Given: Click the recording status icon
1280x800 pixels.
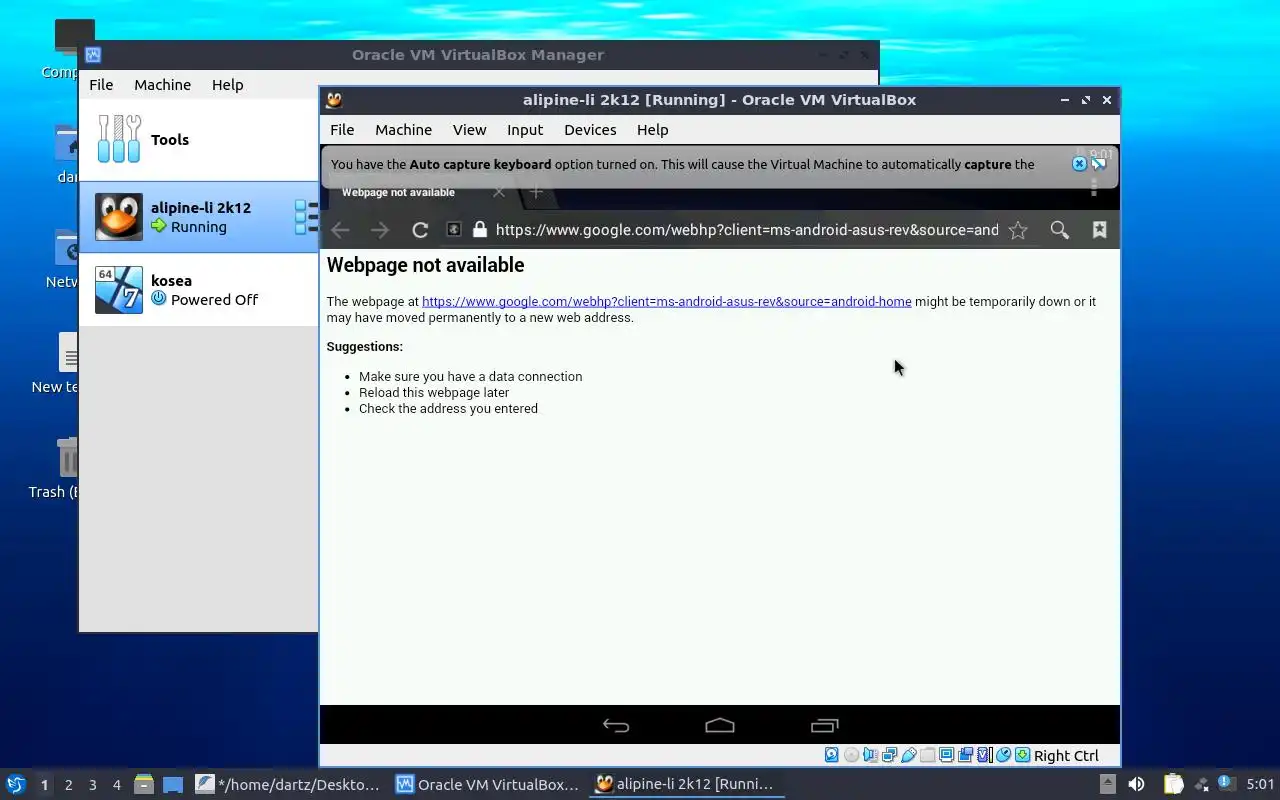Looking at the screenshot, I should pos(965,755).
